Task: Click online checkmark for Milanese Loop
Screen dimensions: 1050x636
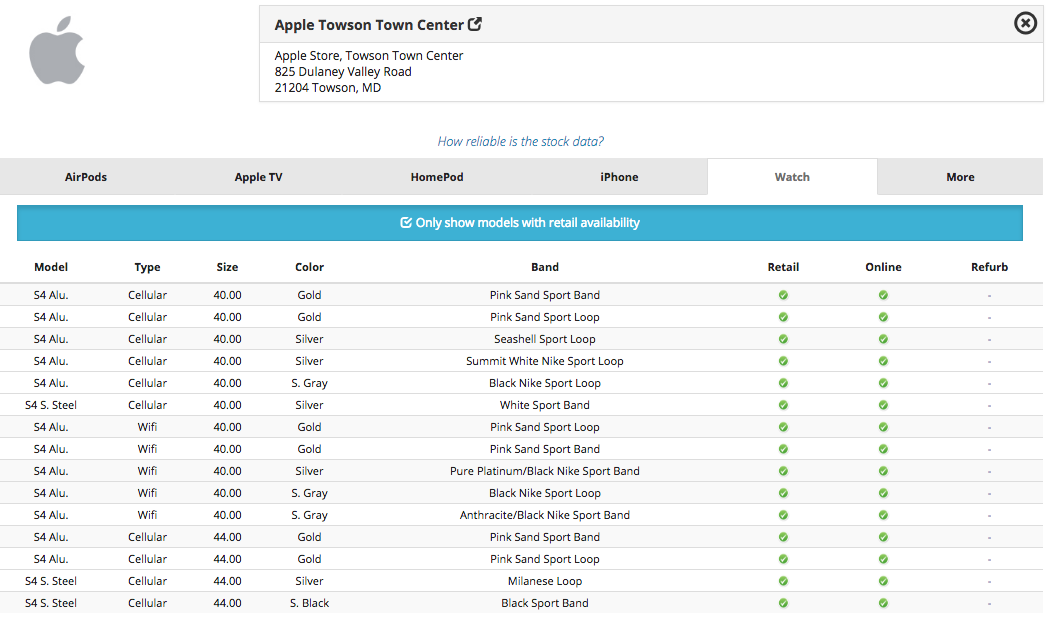Action: [x=883, y=581]
